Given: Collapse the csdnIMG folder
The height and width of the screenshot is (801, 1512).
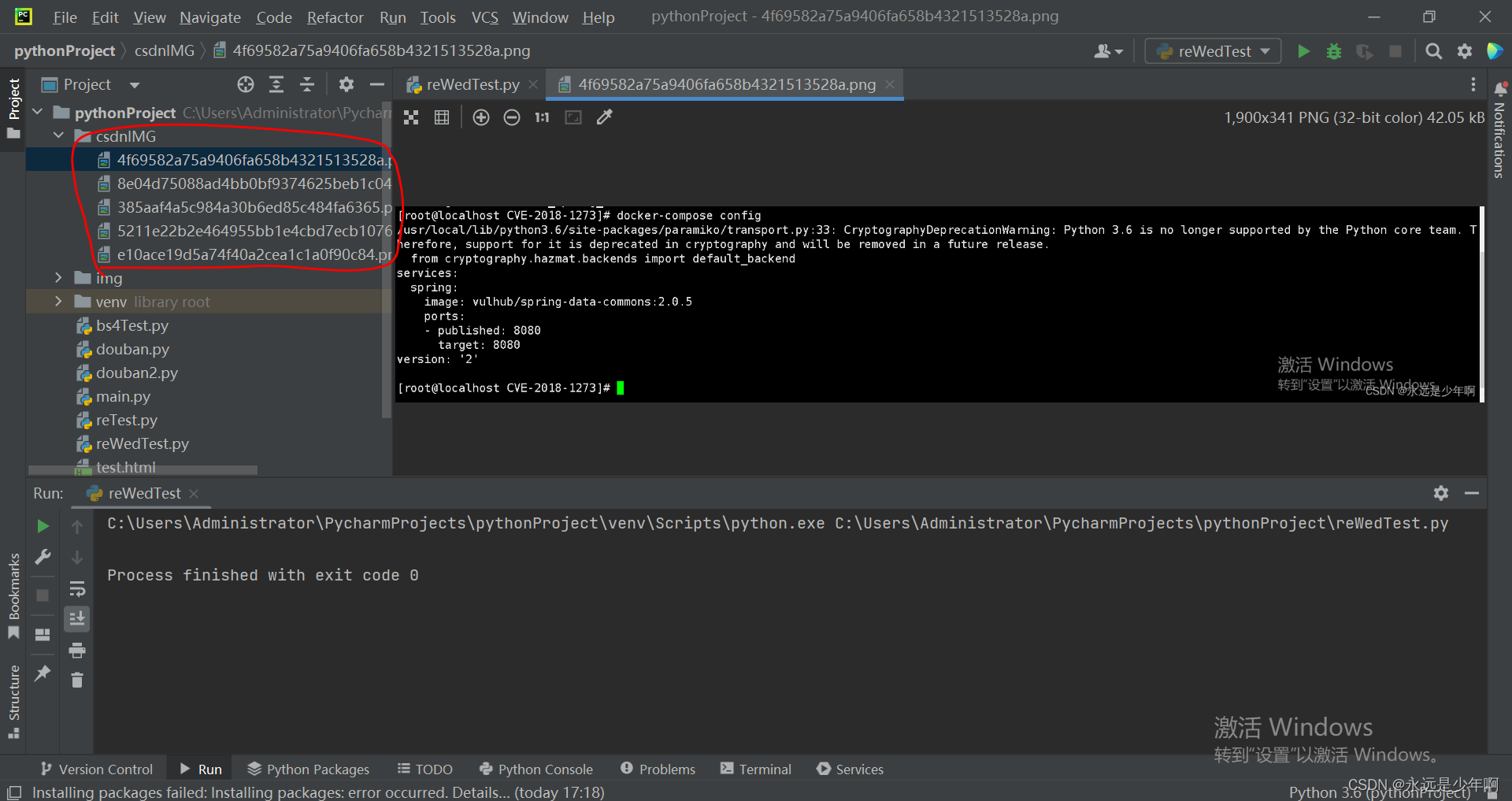Looking at the screenshot, I should pos(59,136).
